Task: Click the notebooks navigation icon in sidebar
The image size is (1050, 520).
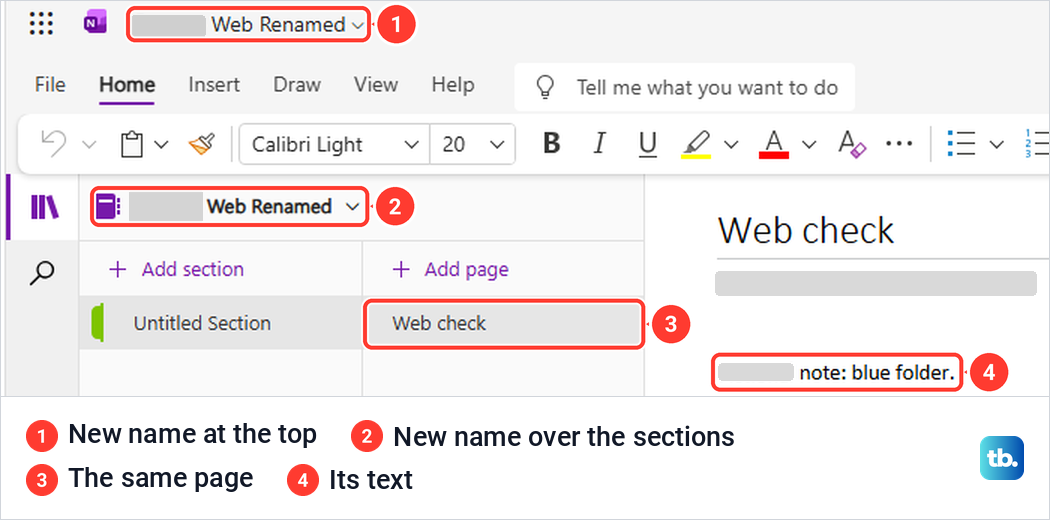Action: pyautogui.click(x=46, y=207)
